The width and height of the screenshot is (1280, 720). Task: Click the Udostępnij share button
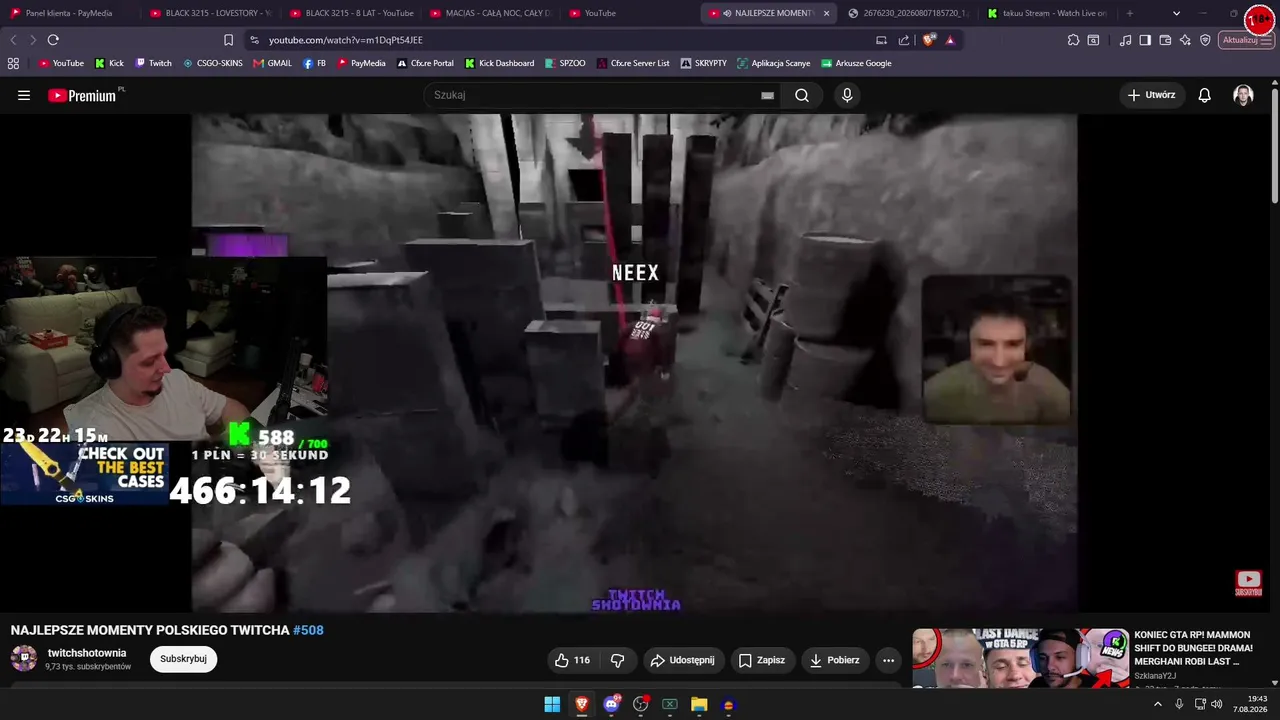tap(683, 660)
